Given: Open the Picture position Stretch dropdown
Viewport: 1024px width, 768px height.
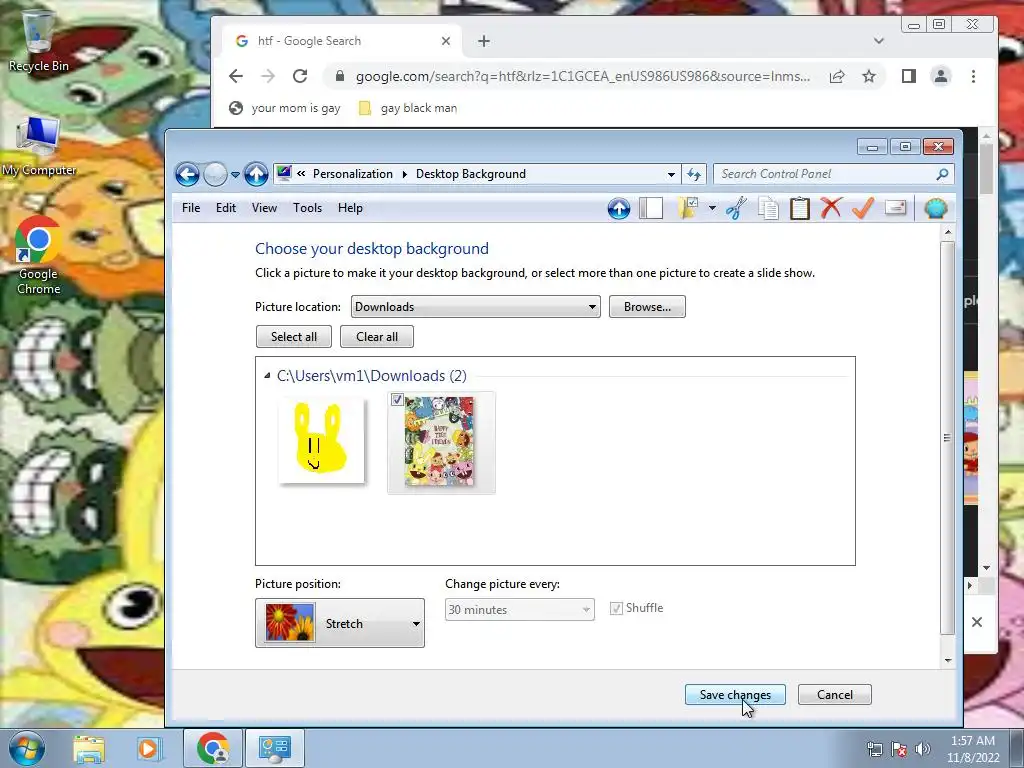Looking at the screenshot, I should [340, 623].
